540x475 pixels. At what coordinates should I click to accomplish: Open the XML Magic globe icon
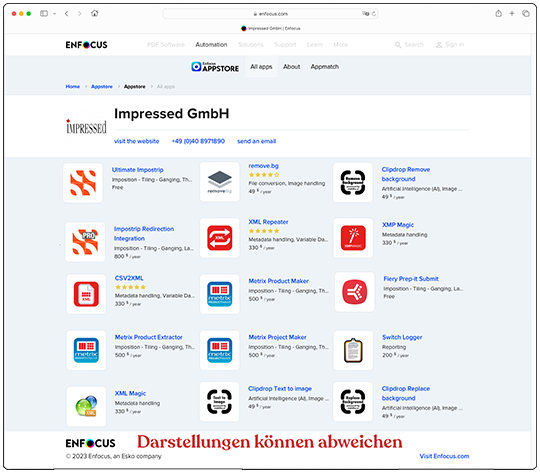(x=86, y=406)
